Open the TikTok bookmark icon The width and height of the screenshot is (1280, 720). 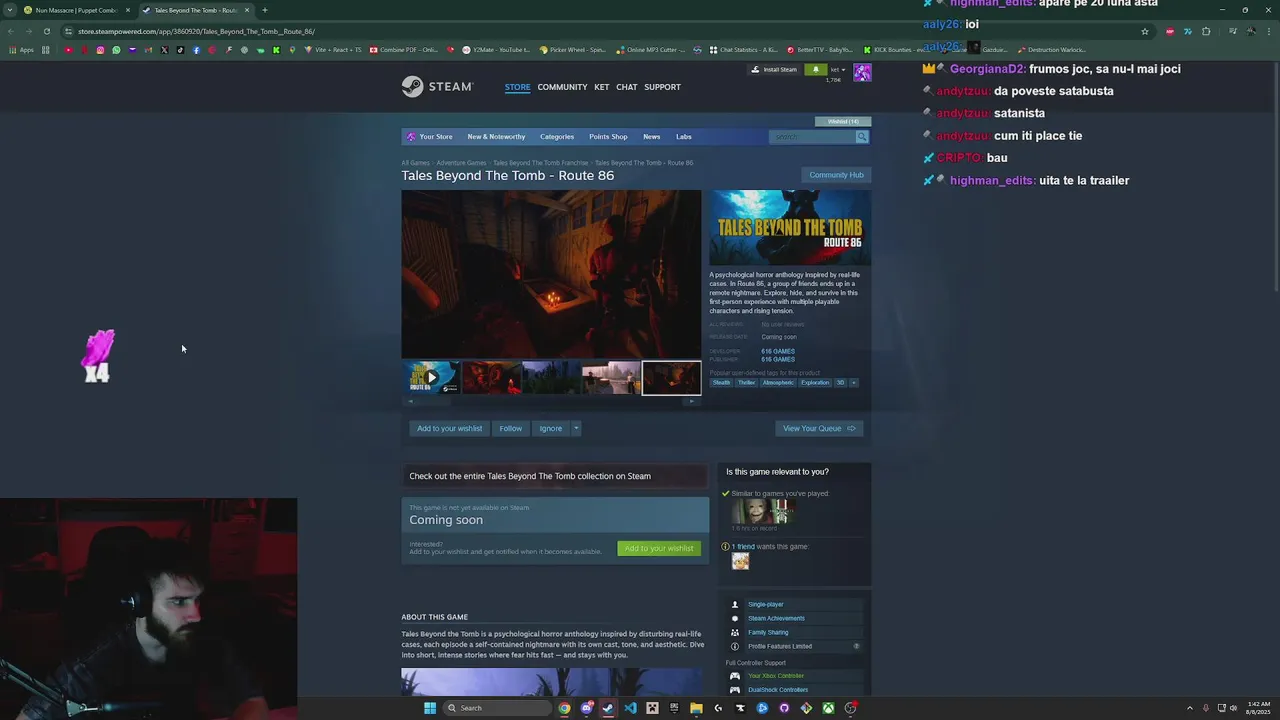coord(180,50)
